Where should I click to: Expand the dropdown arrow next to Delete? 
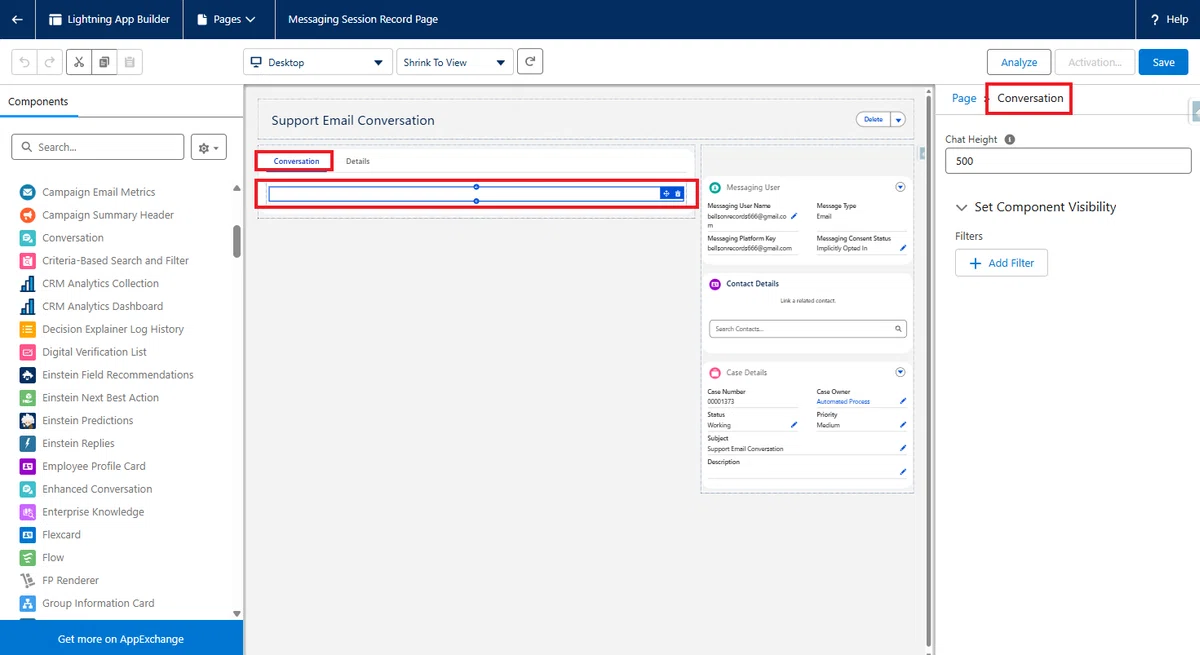point(898,119)
